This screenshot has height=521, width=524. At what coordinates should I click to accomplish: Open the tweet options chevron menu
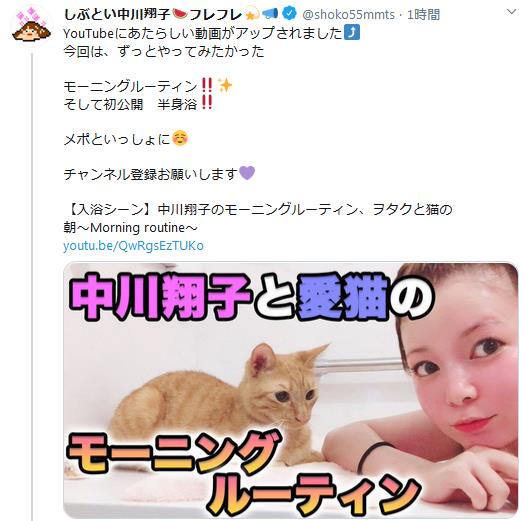pos(511,12)
